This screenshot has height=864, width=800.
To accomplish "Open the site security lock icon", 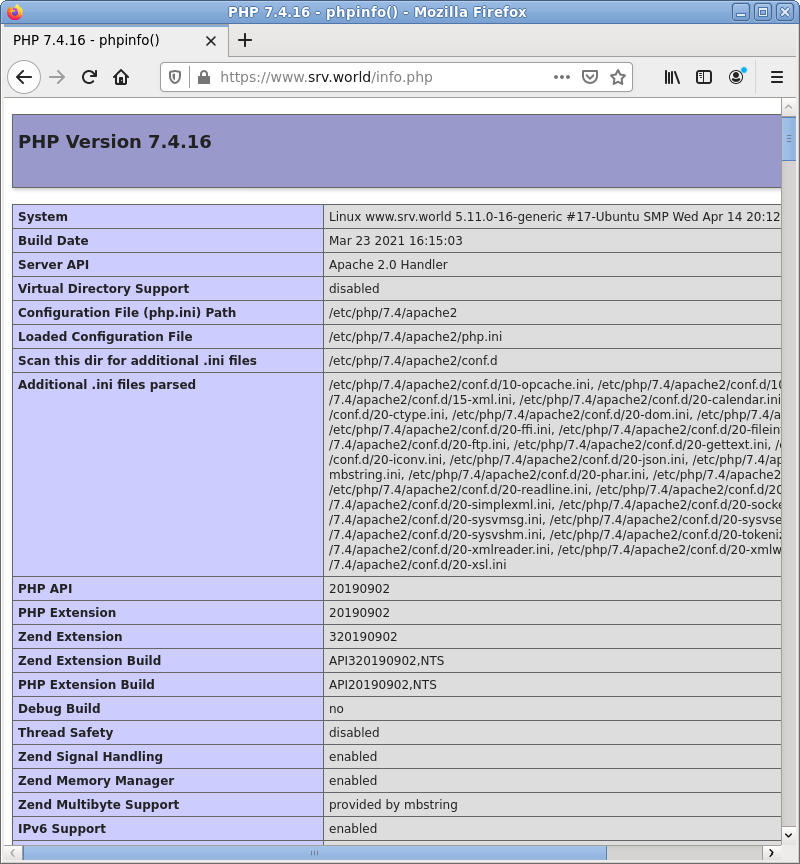I will (202, 76).
